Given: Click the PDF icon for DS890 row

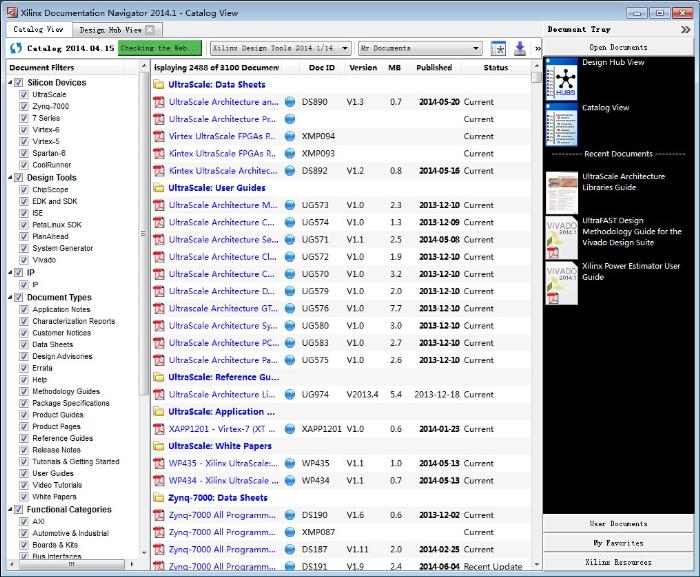Looking at the screenshot, I should coord(158,102).
